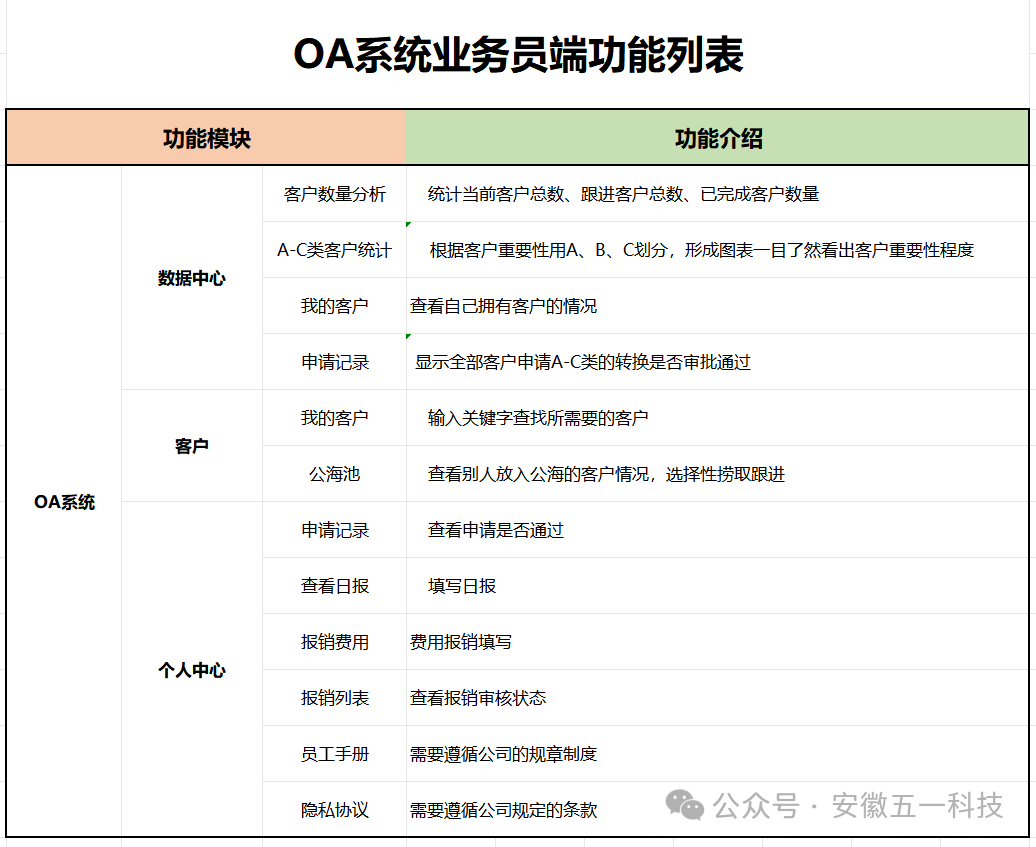Screen dimensions: 1036x847
Task: Click the 报销列表 cell
Action: tap(334, 698)
